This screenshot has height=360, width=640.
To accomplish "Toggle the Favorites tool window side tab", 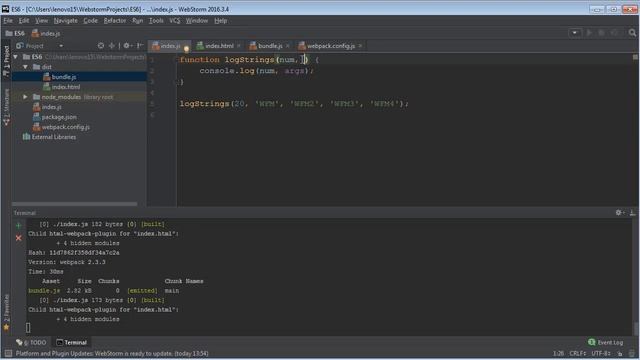I will [x=6, y=312].
